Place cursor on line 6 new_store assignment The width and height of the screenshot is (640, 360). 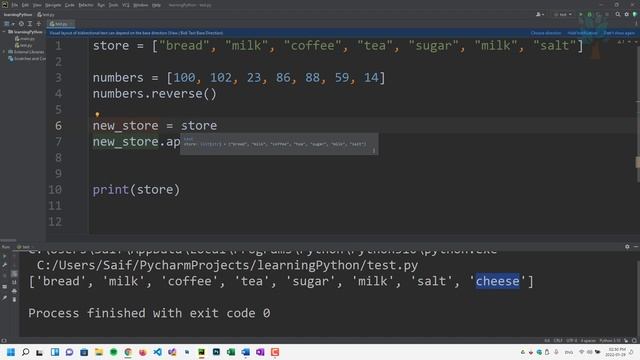pyautogui.click(x=155, y=126)
